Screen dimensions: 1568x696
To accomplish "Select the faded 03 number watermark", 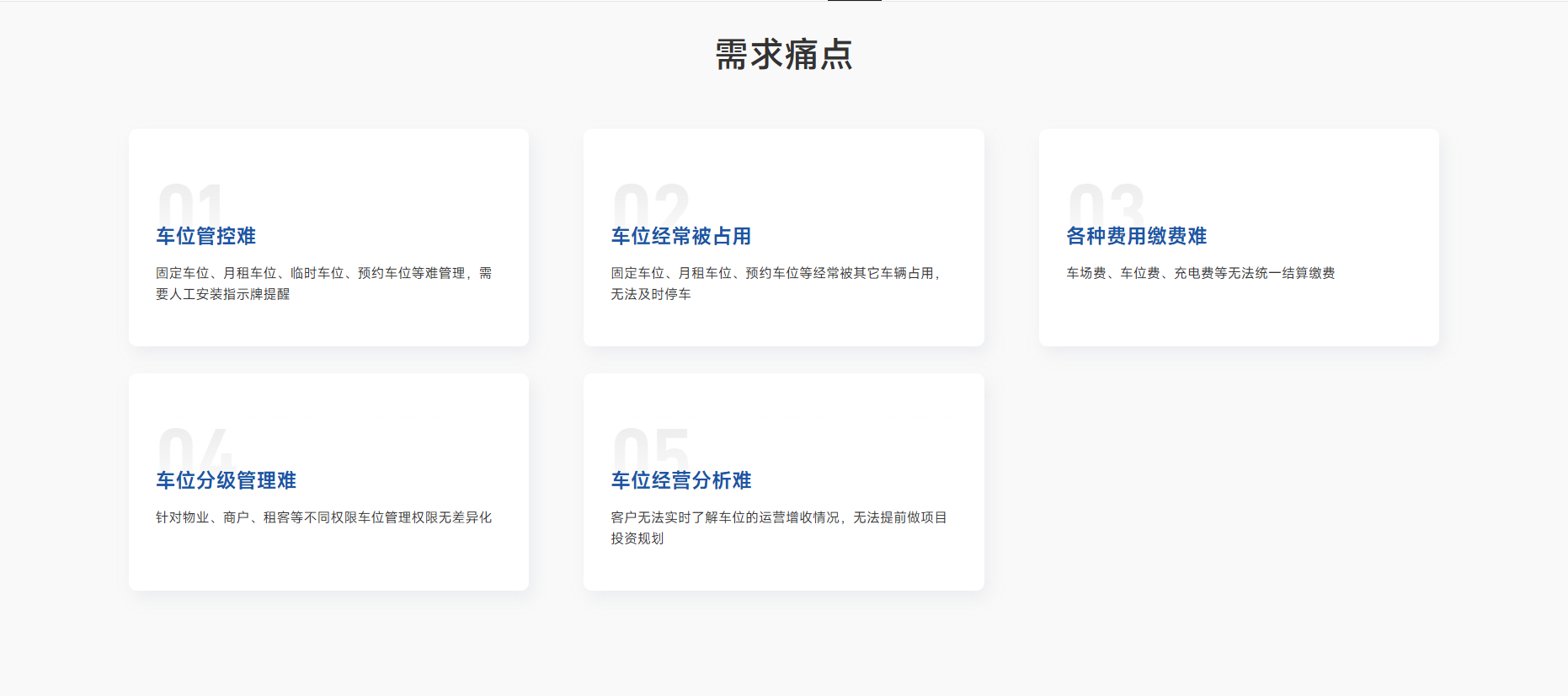I will (x=1106, y=202).
